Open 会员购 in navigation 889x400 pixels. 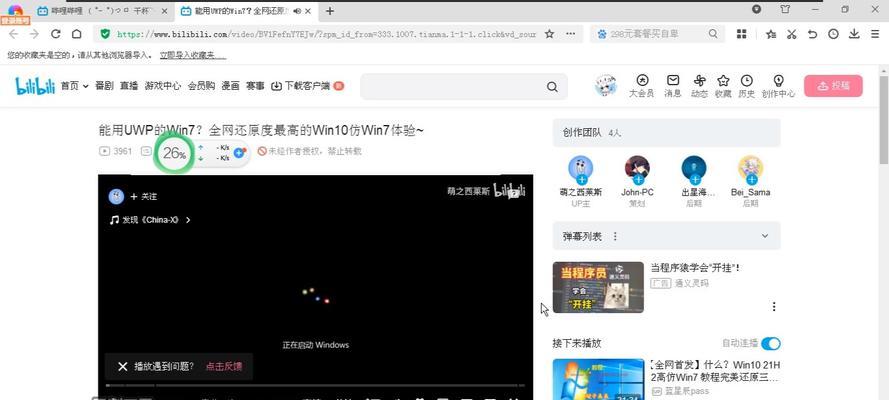pos(201,86)
